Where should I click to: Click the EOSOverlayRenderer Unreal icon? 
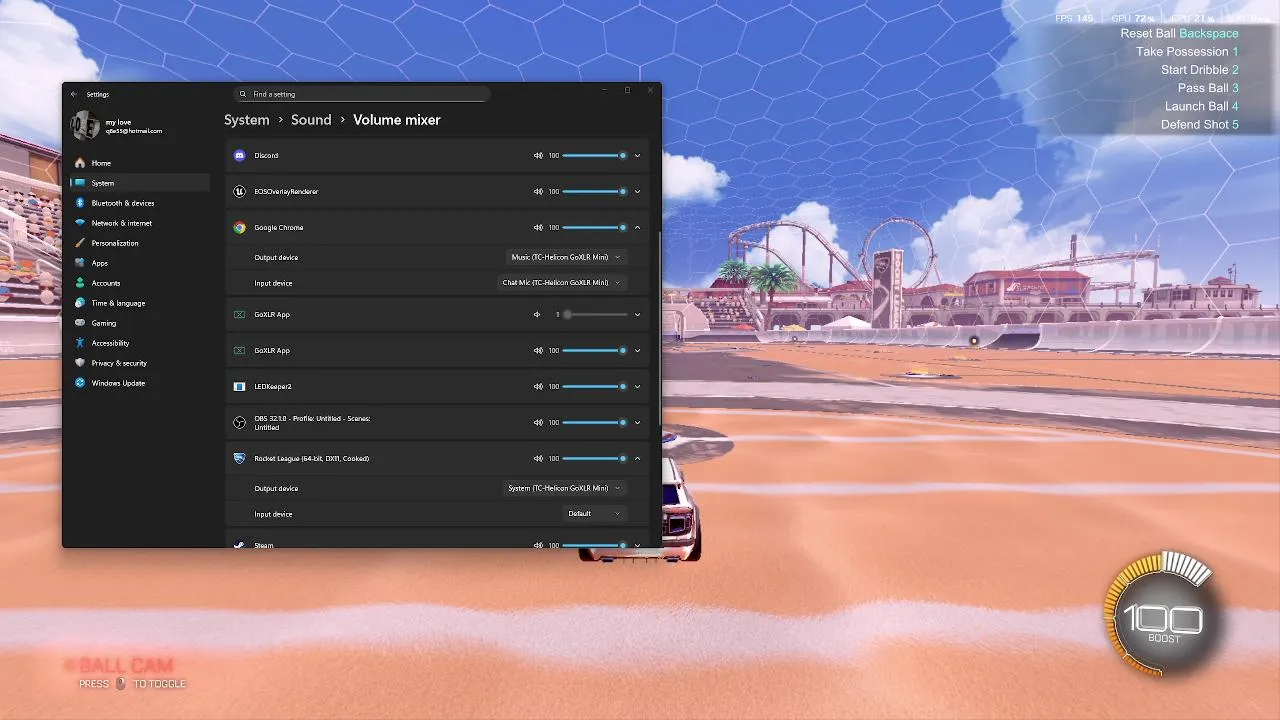(x=239, y=191)
